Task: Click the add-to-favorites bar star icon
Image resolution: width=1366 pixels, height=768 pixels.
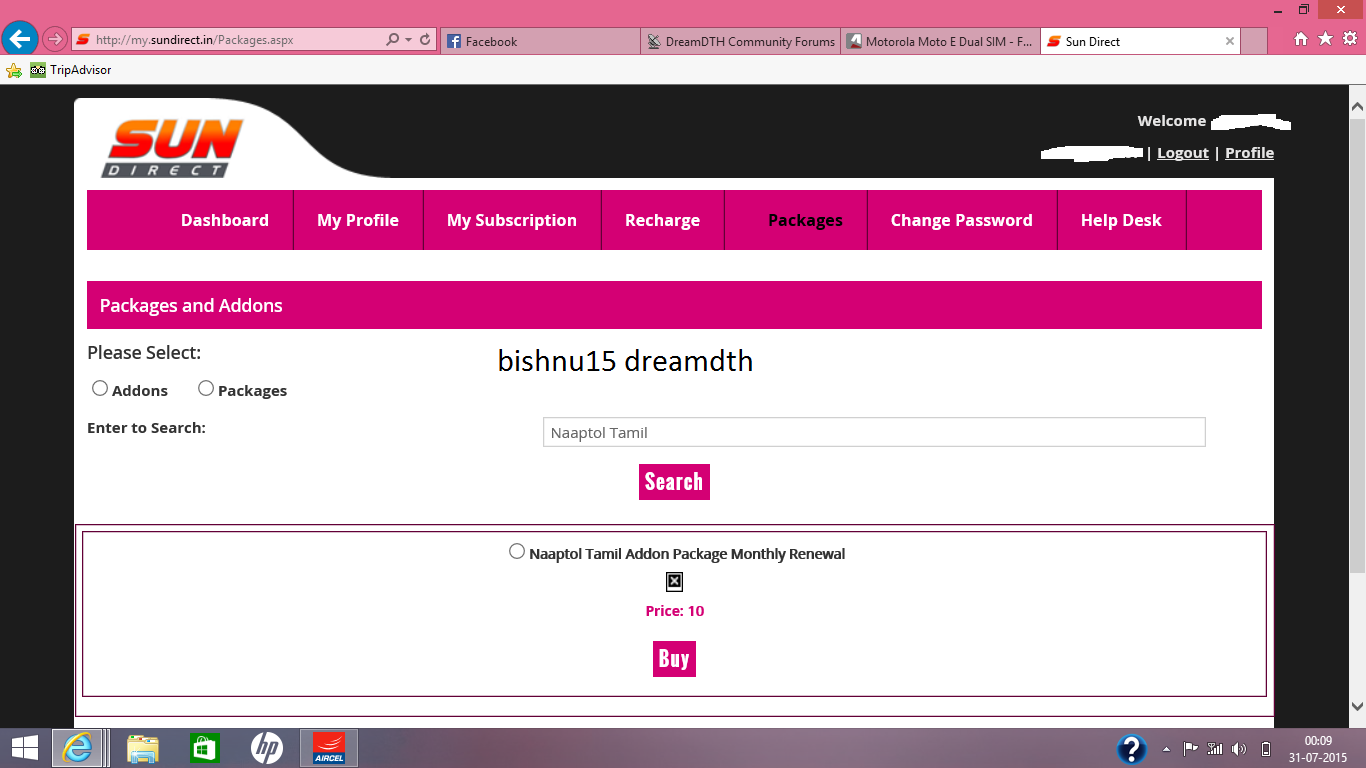Action: coord(13,70)
